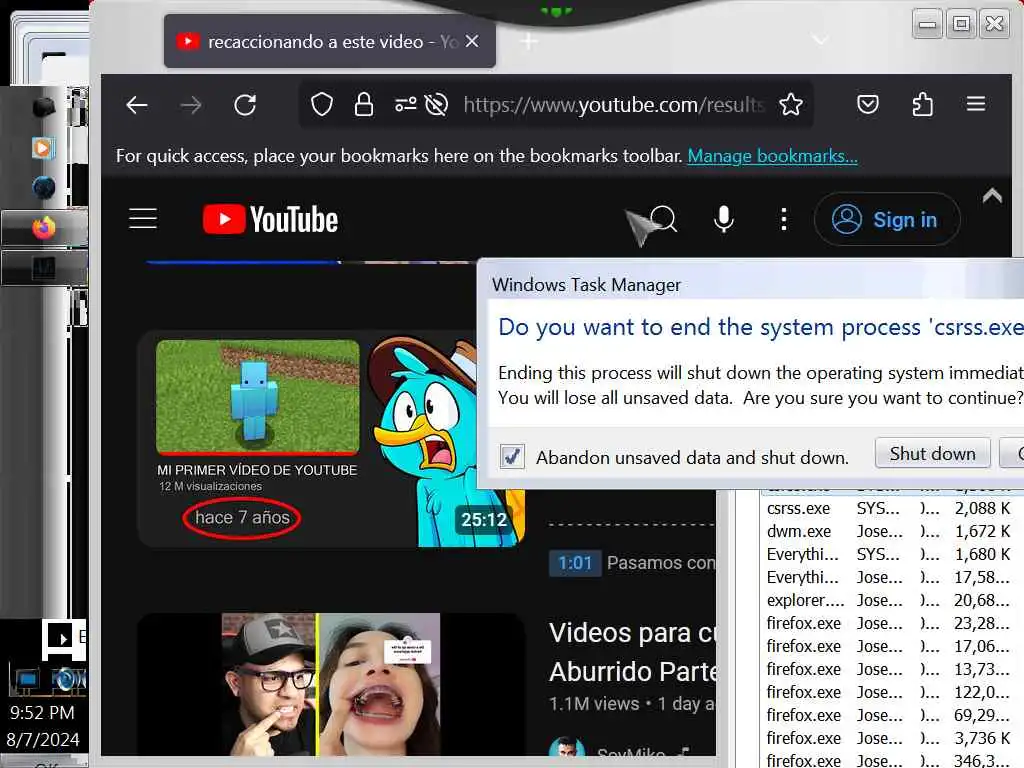Click the padlock site security icon
The image size is (1024, 768).
(x=363, y=104)
